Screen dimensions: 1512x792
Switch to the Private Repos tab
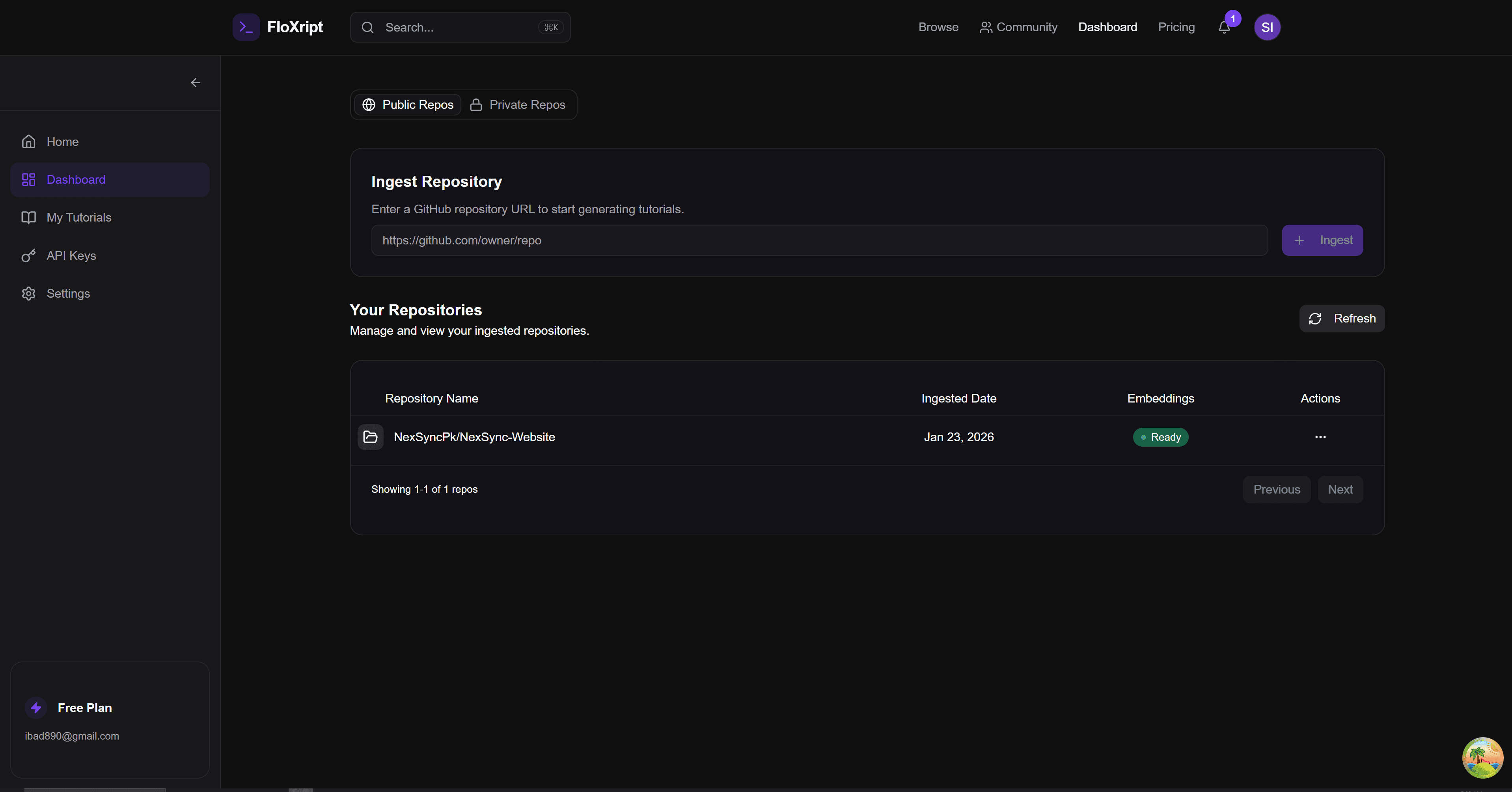(x=518, y=104)
